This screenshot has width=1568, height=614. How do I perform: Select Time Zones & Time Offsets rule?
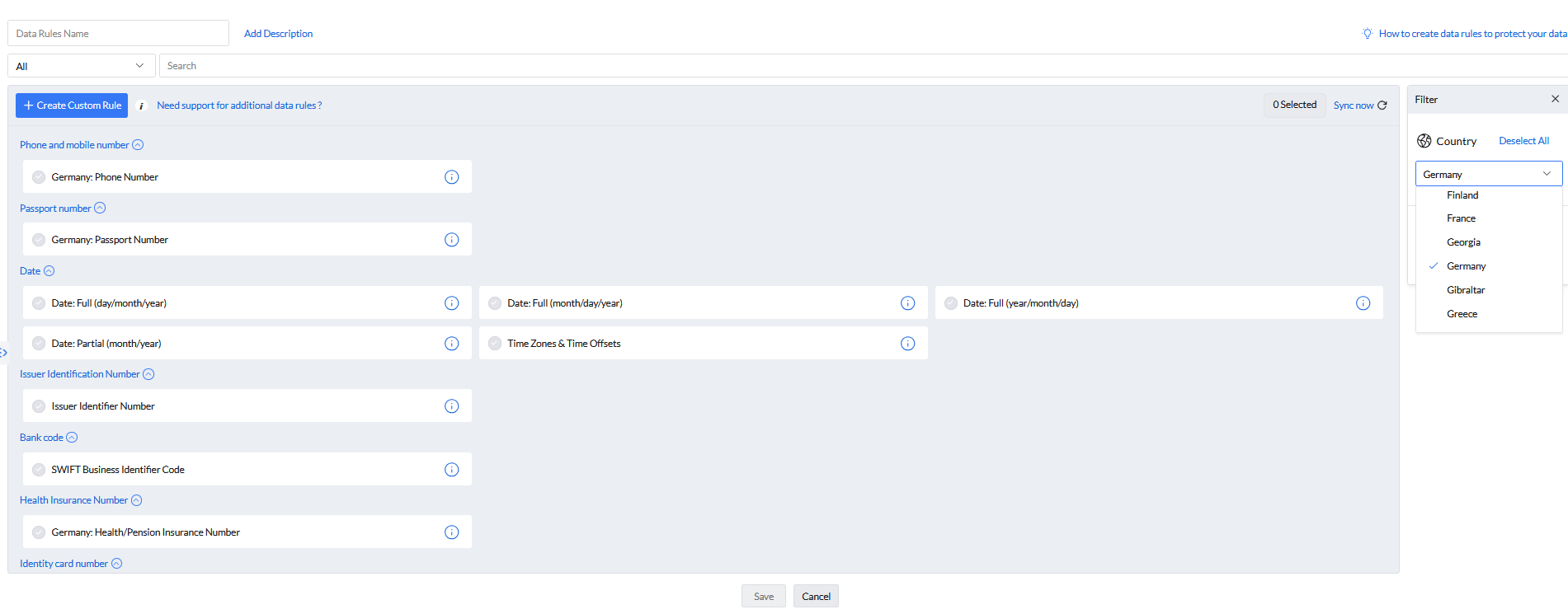pos(495,344)
